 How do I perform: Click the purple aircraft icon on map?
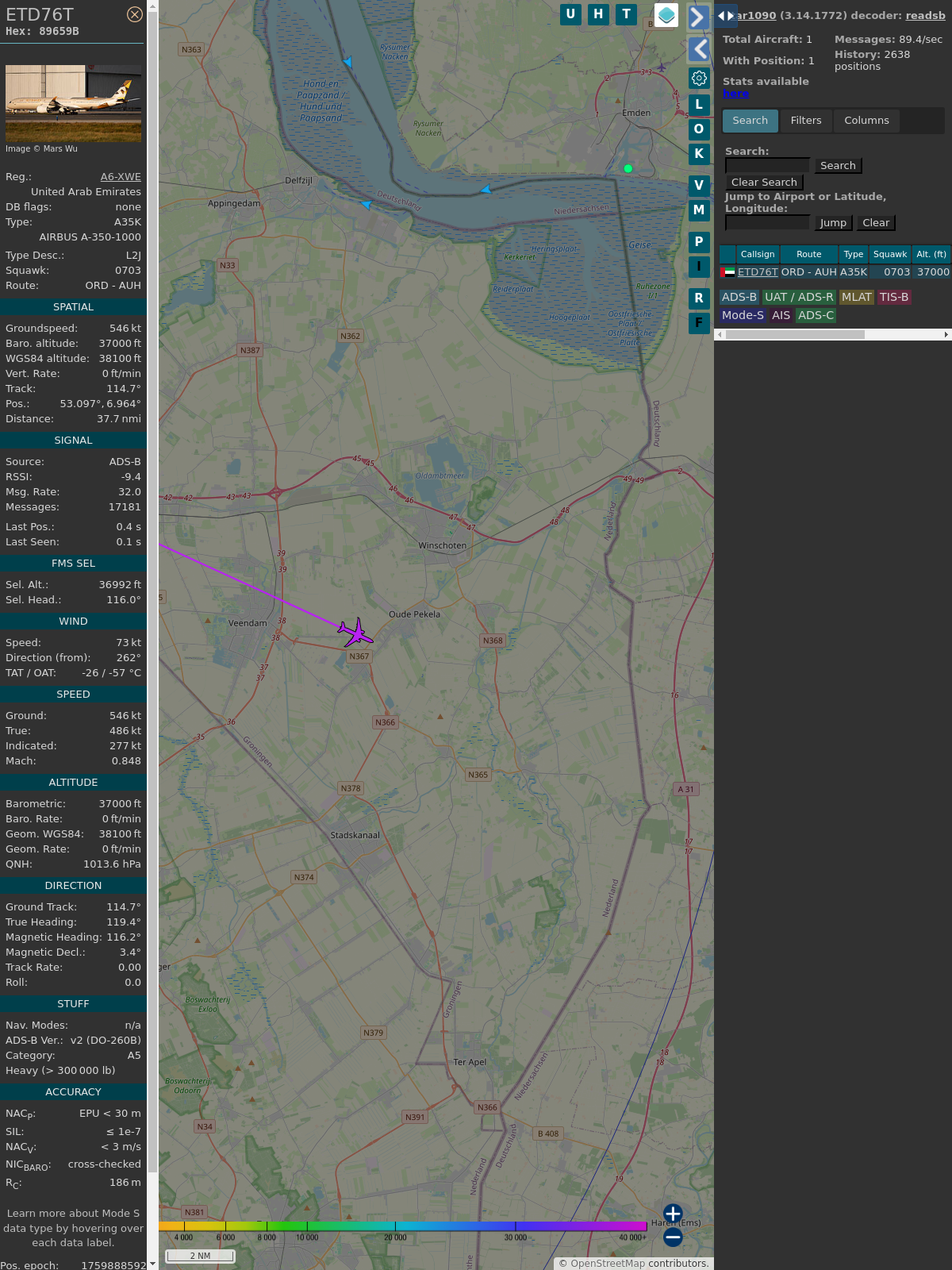[x=355, y=633]
